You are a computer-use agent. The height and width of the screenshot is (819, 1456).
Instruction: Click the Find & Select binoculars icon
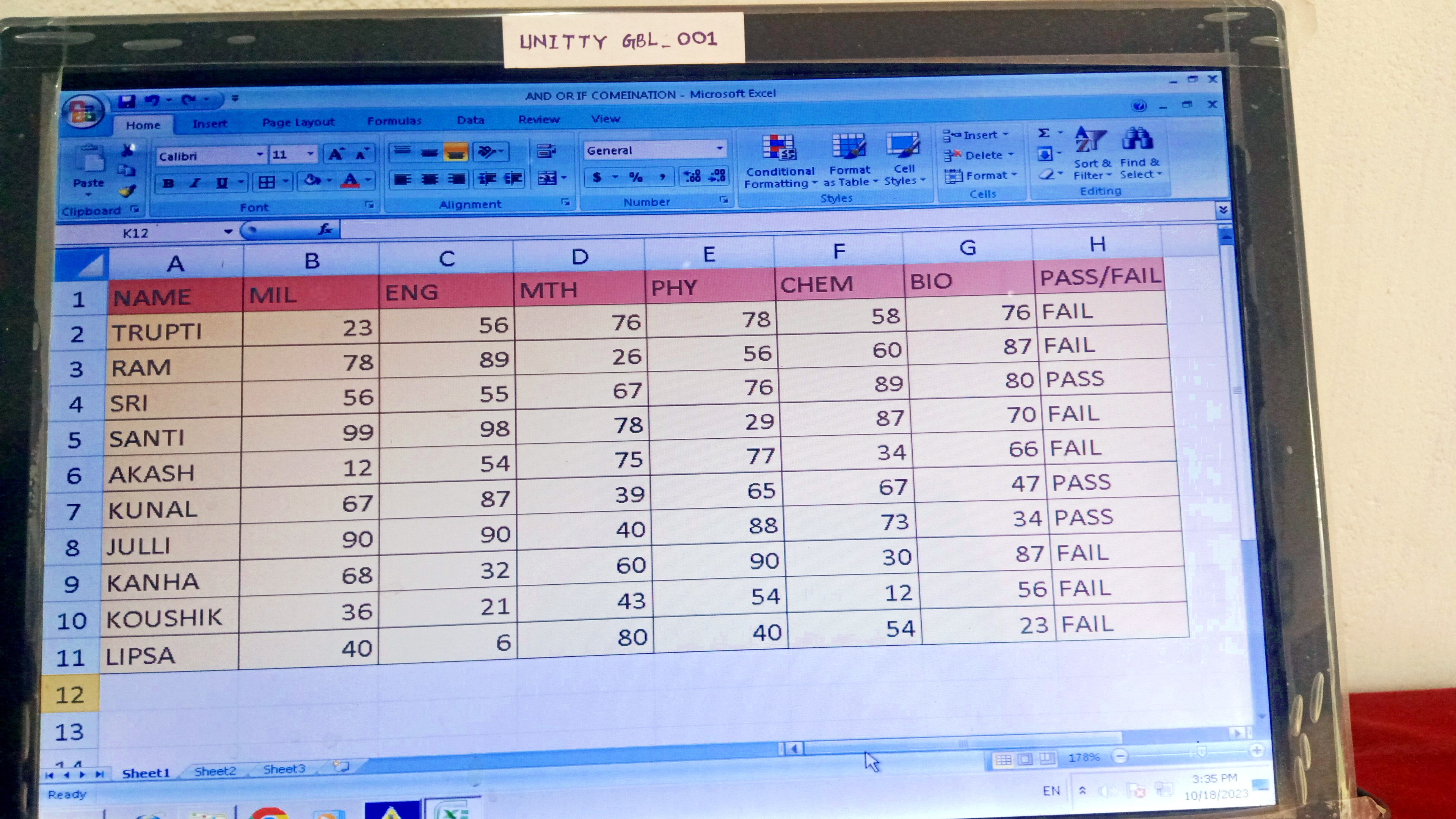coord(1137,139)
